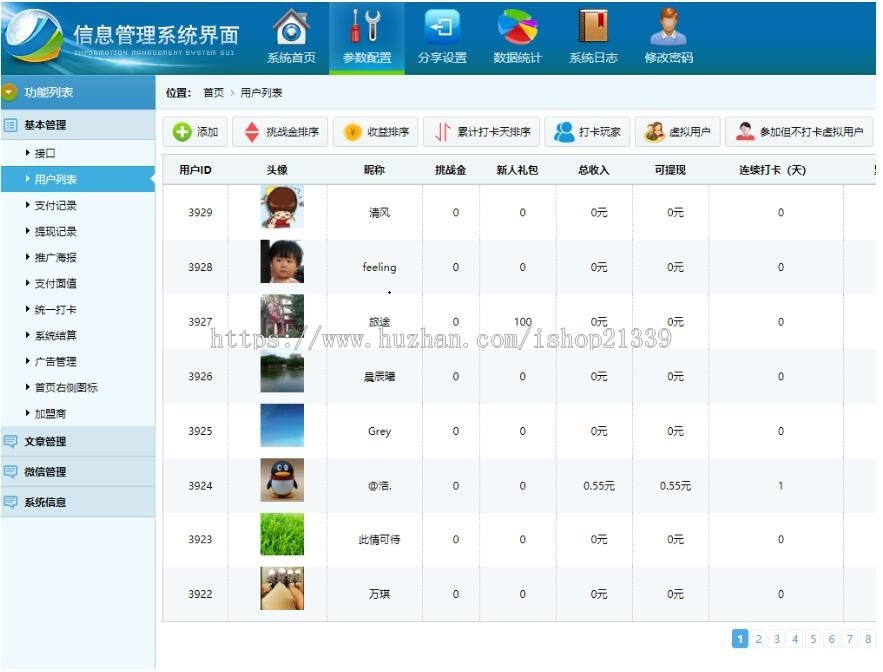Open 加盟商 in the sidebar

50,413
